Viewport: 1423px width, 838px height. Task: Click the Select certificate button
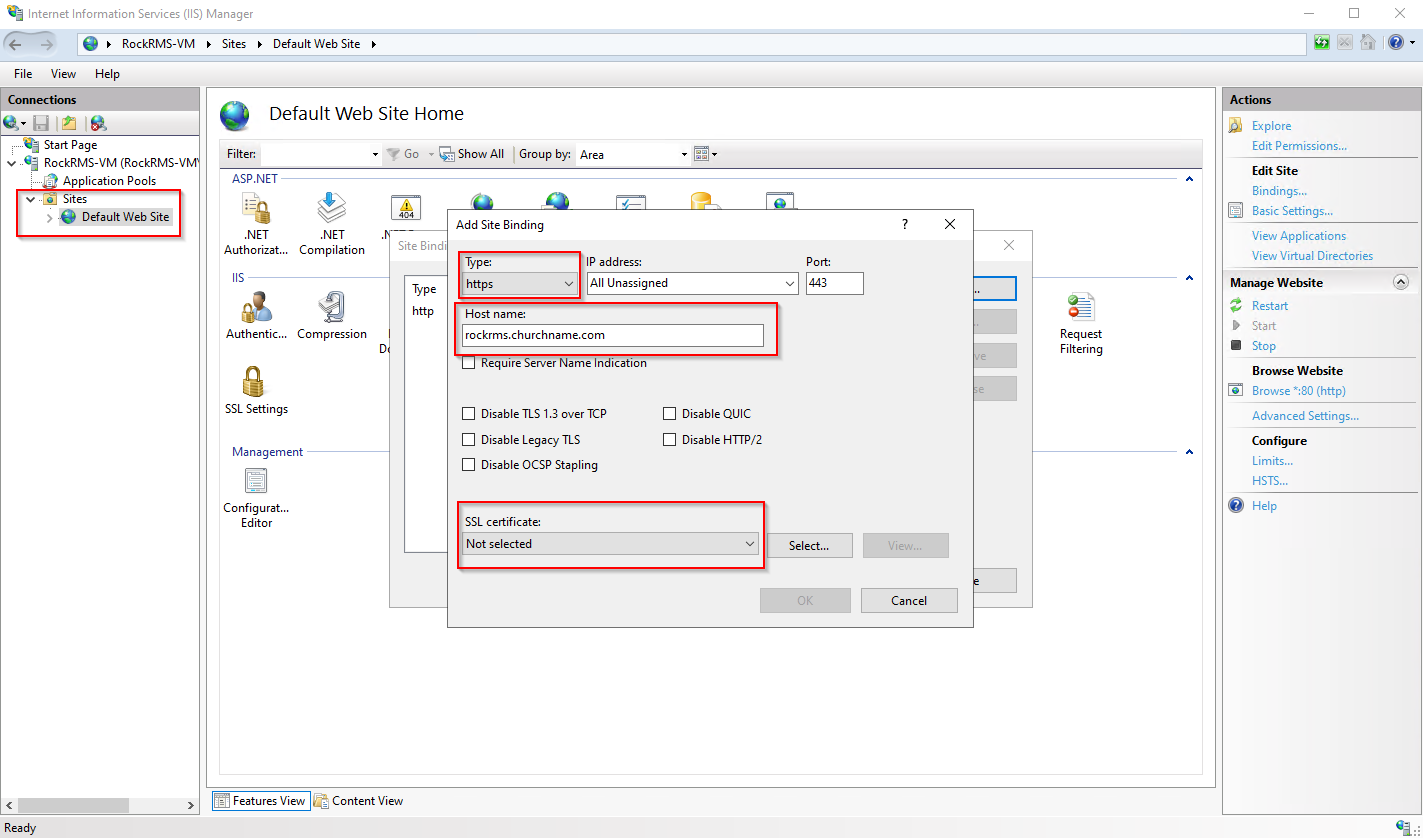pos(809,545)
